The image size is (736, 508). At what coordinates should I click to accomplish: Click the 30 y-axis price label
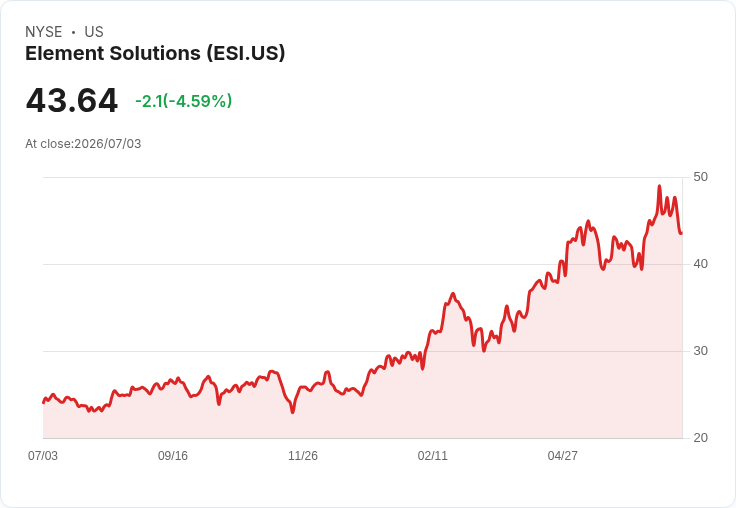pyautogui.click(x=700, y=351)
